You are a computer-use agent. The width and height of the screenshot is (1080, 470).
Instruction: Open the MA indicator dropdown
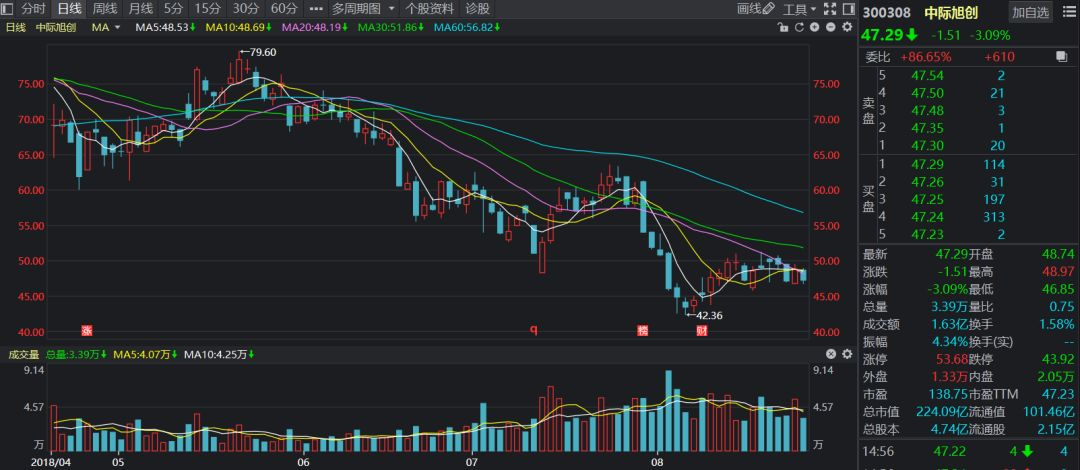pos(106,27)
